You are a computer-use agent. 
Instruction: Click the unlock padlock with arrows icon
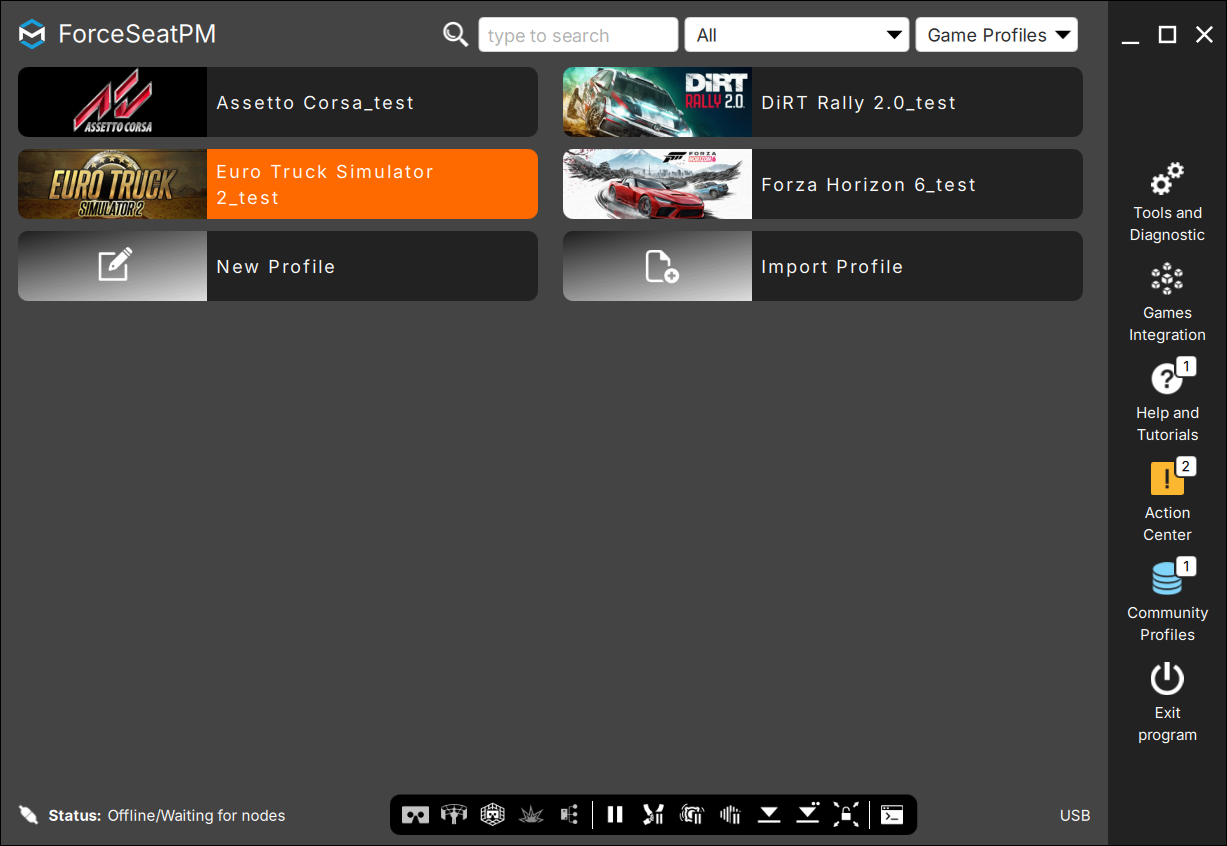pyautogui.click(x=846, y=815)
